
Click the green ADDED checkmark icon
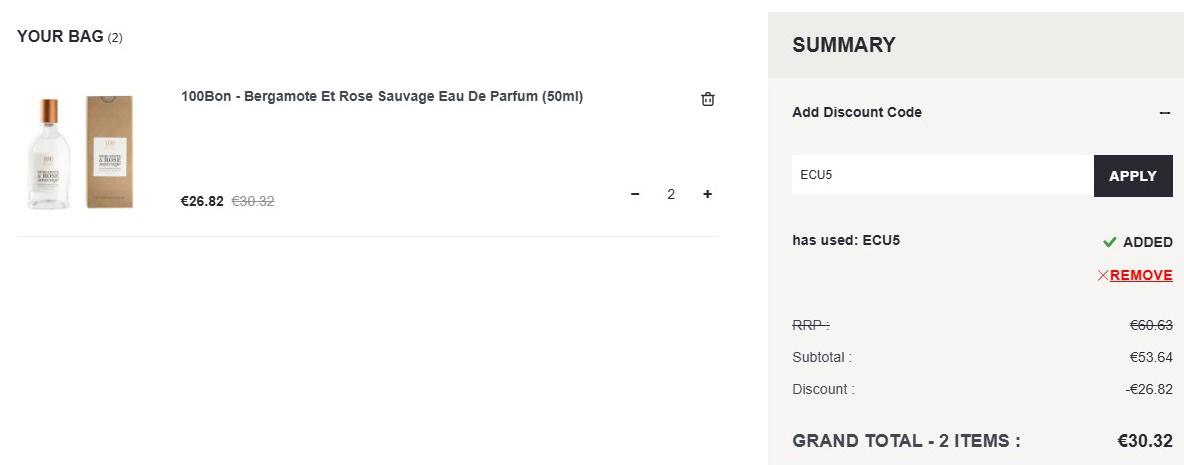tap(1109, 242)
